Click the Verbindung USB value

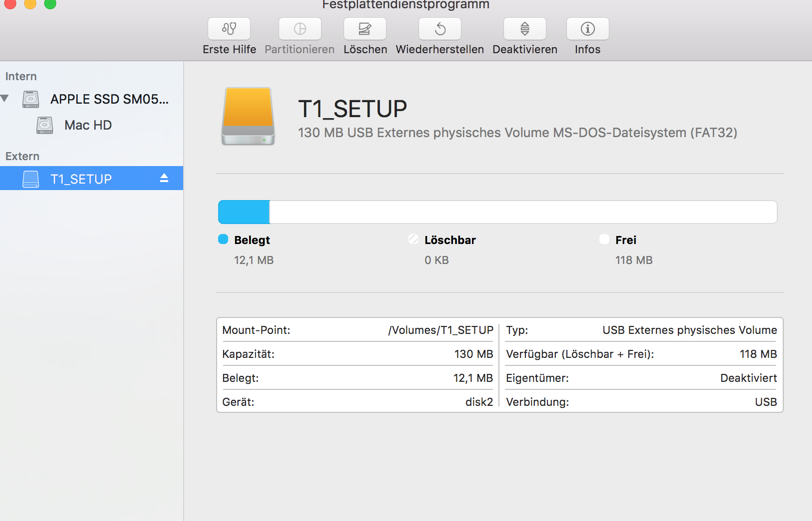click(x=766, y=402)
